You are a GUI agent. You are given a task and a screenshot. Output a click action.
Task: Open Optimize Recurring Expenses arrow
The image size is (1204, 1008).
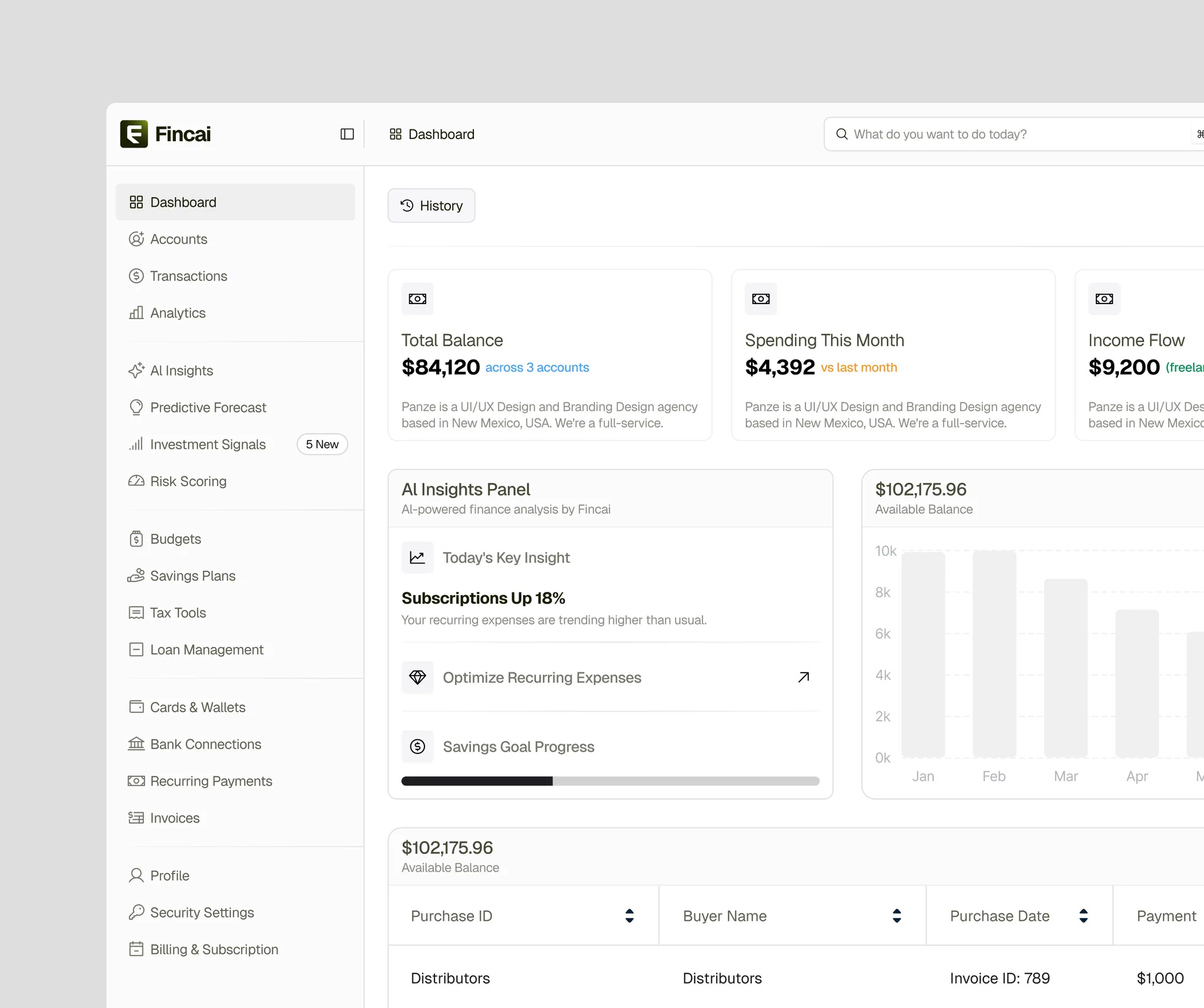click(x=804, y=677)
